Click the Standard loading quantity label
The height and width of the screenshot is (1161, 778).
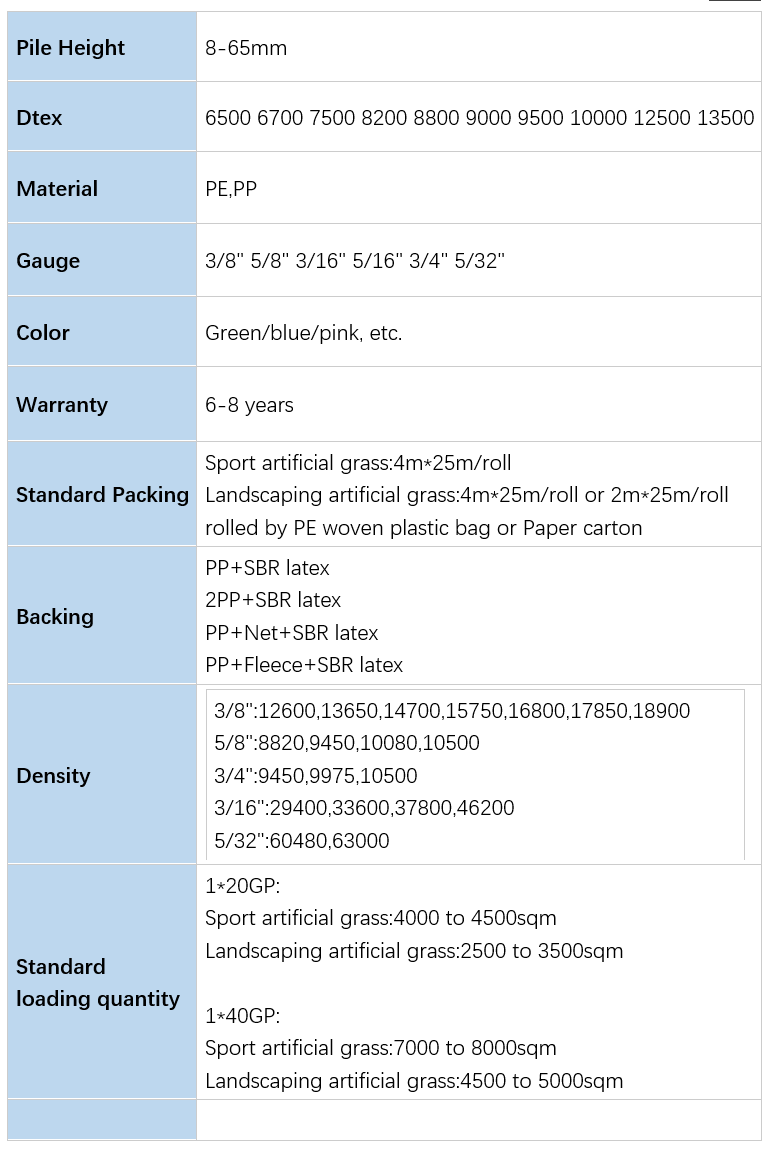(98, 983)
